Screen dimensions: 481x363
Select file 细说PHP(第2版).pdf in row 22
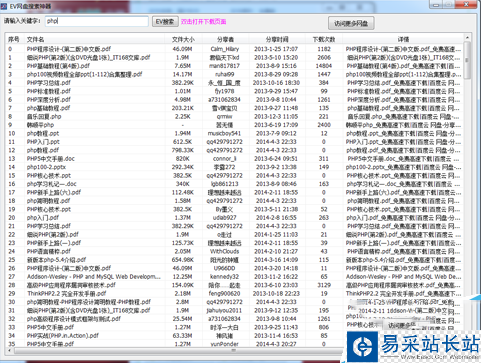point(53,234)
